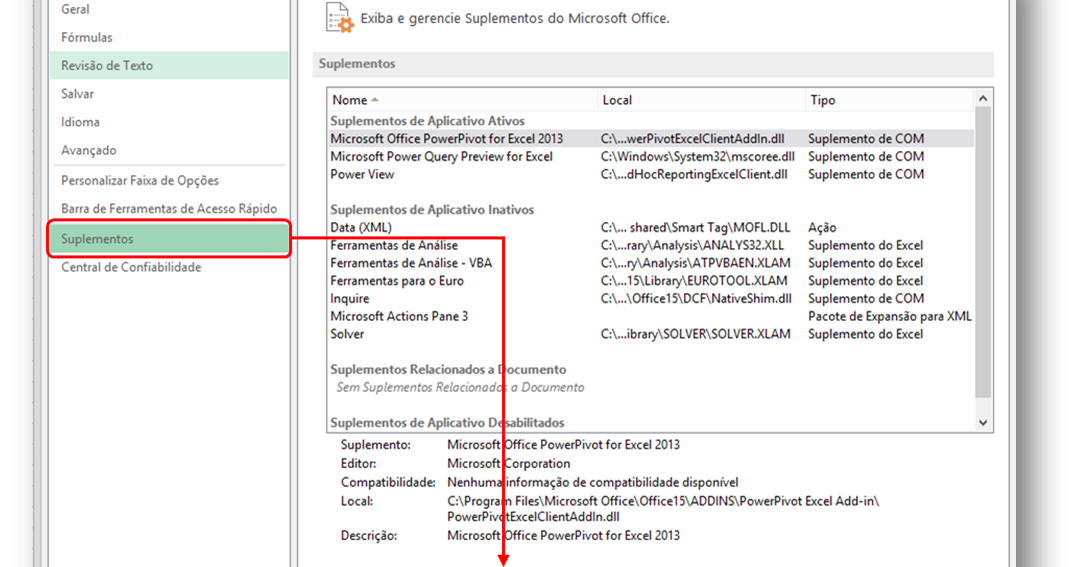
Task: Select Ferramentas de Análise - VBA row
Action: tap(651, 263)
